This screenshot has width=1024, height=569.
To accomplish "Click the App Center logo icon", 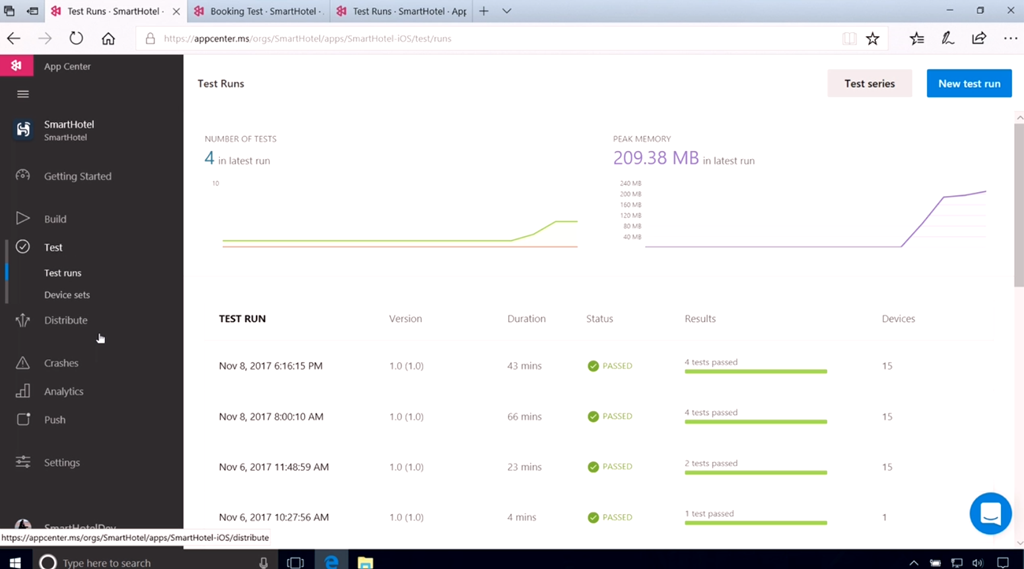I will pyautogui.click(x=16, y=66).
